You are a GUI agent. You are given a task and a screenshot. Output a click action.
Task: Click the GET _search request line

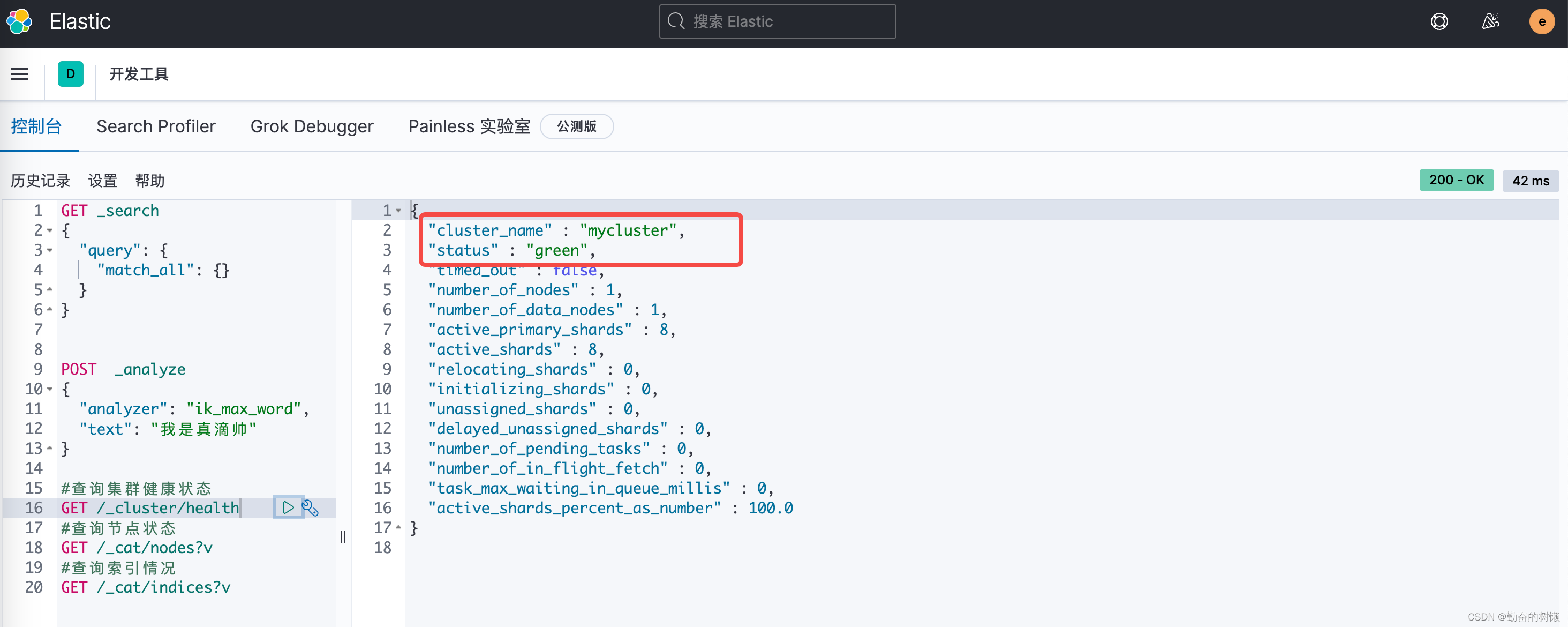coord(110,211)
